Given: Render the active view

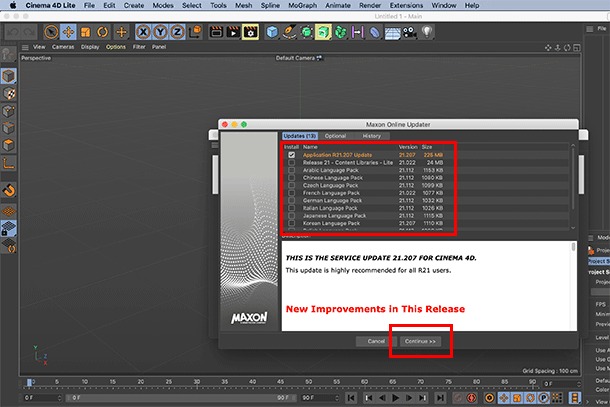Looking at the screenshot, I should [216, 32].
